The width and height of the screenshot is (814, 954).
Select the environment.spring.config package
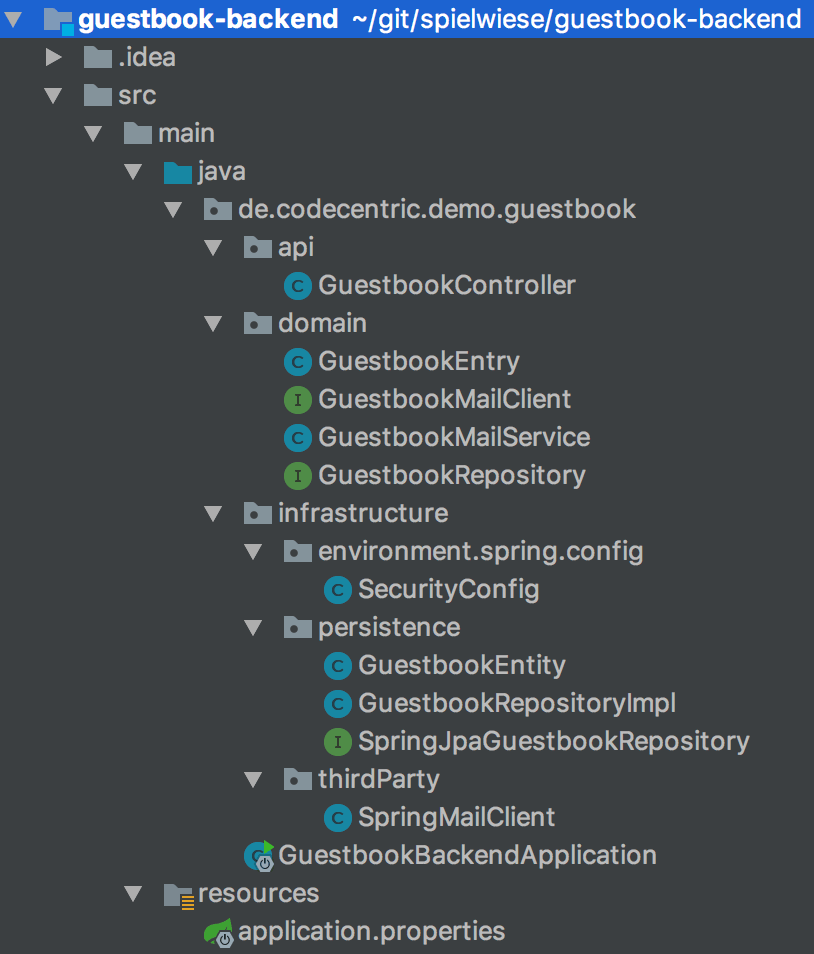coord(480,552)
